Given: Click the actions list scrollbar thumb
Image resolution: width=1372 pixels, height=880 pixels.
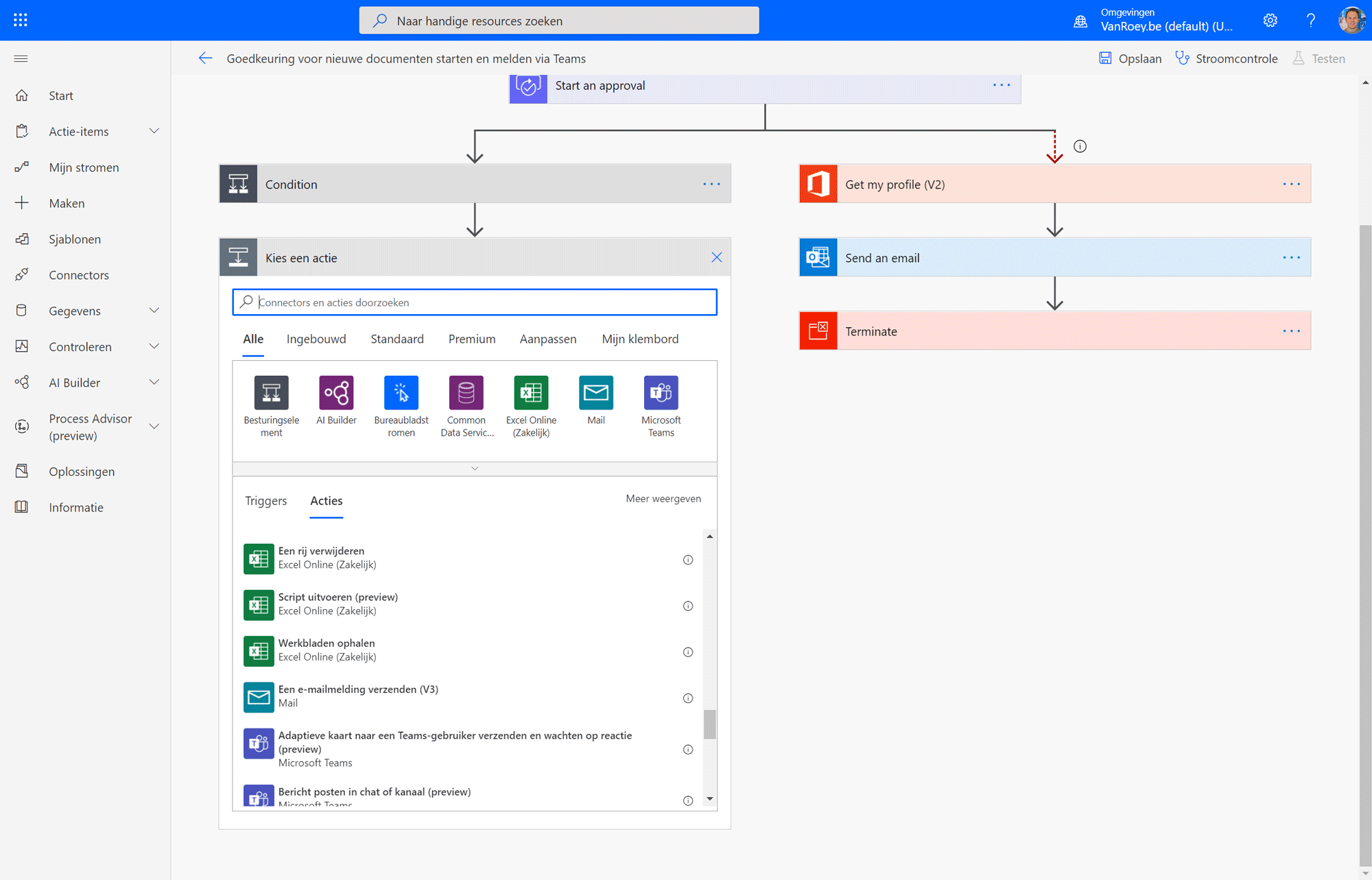Looking at the screenshot, I should click(x=710, y=724).
